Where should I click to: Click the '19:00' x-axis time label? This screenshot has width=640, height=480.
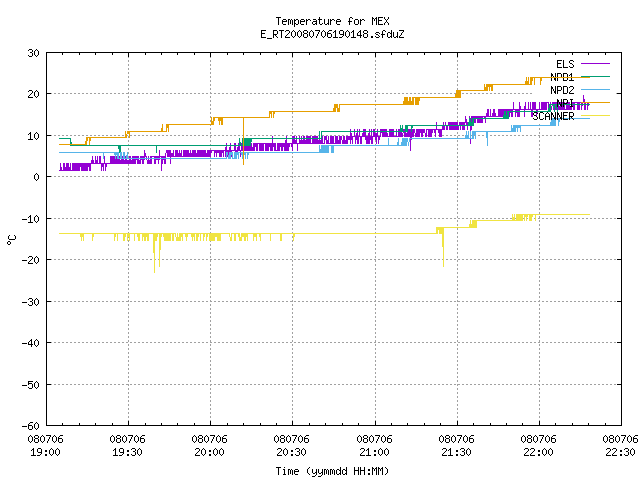pos(45,452)
